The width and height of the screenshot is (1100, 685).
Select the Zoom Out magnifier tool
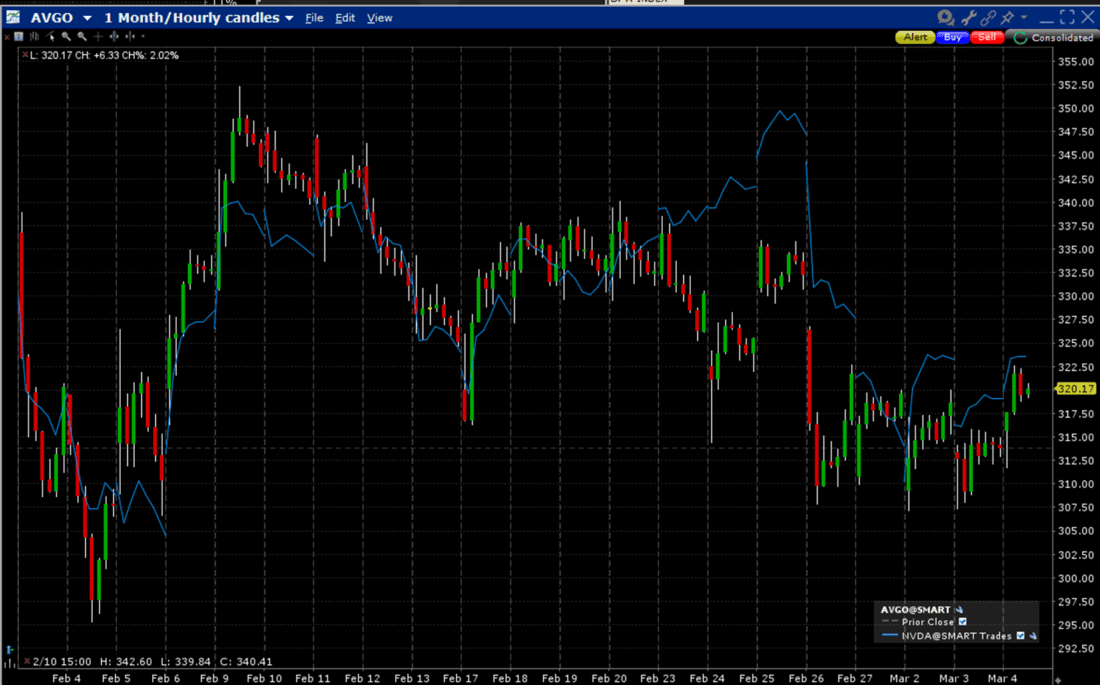coord(82,36)
